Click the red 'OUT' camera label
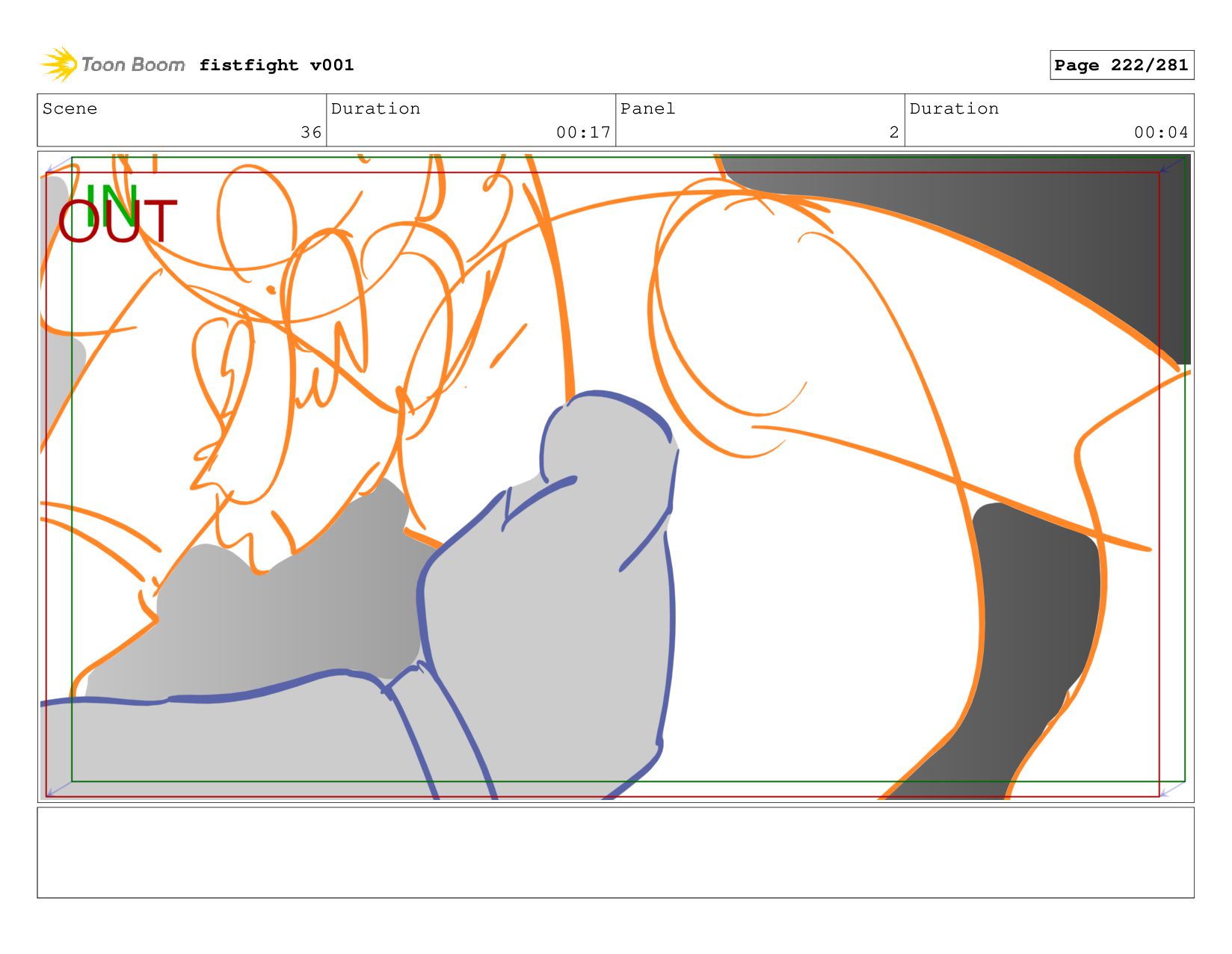The width and height of the screenshot is (1232, 954). pyautogui.click(x=117, y=221)
